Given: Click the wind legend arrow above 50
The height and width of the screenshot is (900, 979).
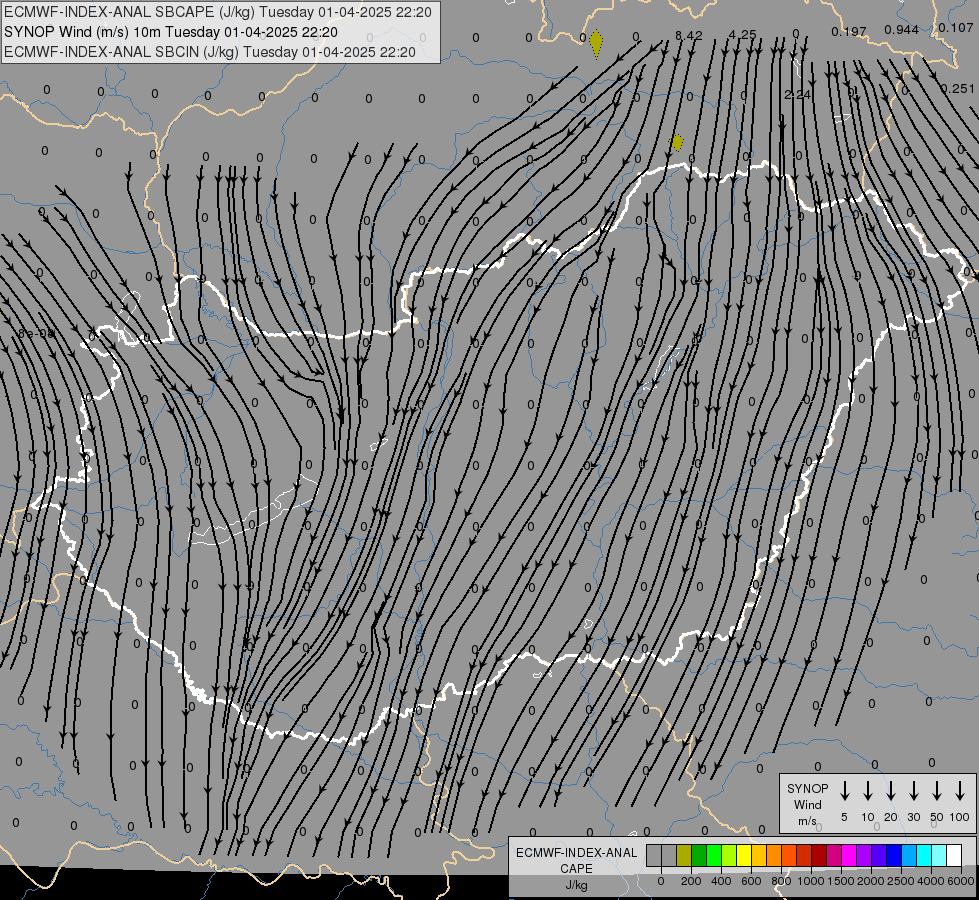Looking at the screenshot, I should [x=937, y=791].
